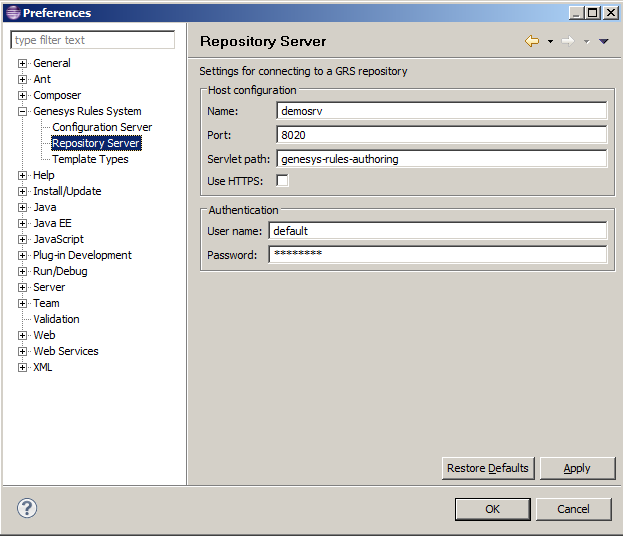This screenshot has height=536, width=623.
Task: Click the Name field containing demosrv
Action: pos(441,111)
